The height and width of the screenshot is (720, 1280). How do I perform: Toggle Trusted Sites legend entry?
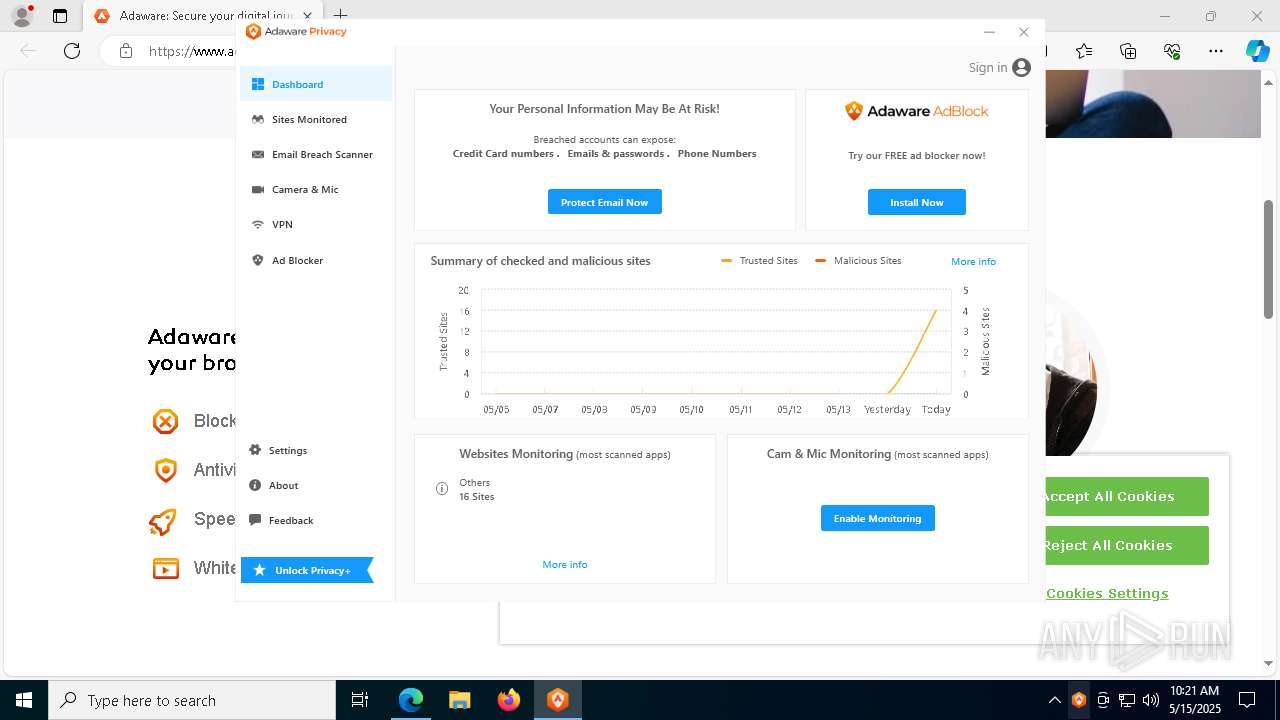pos(759,260)
